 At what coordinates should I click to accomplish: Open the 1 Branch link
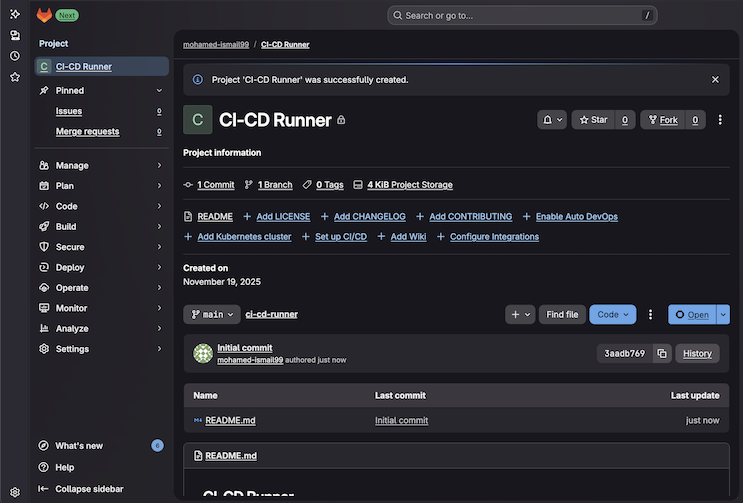[x=275, y=185]
